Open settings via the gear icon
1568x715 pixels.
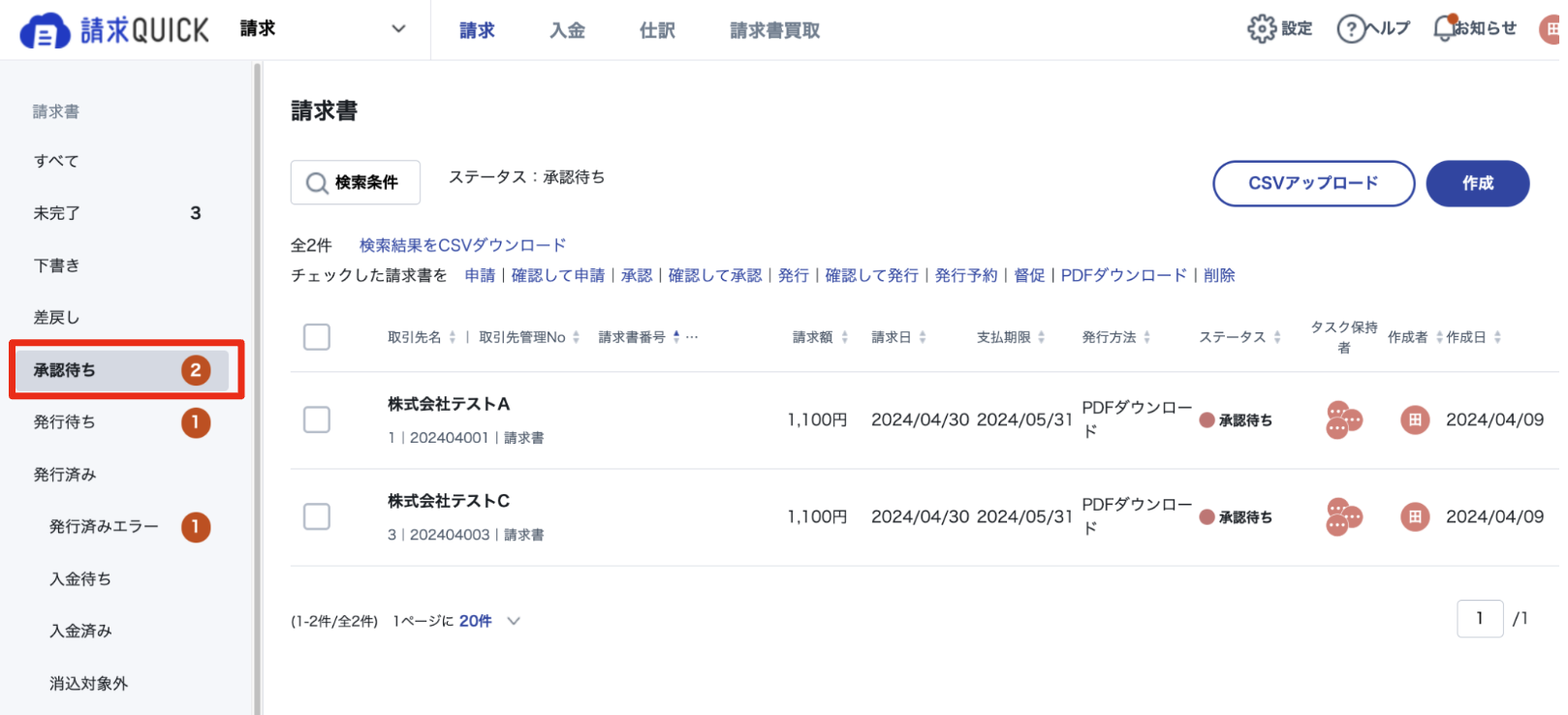pos(1261,29)
